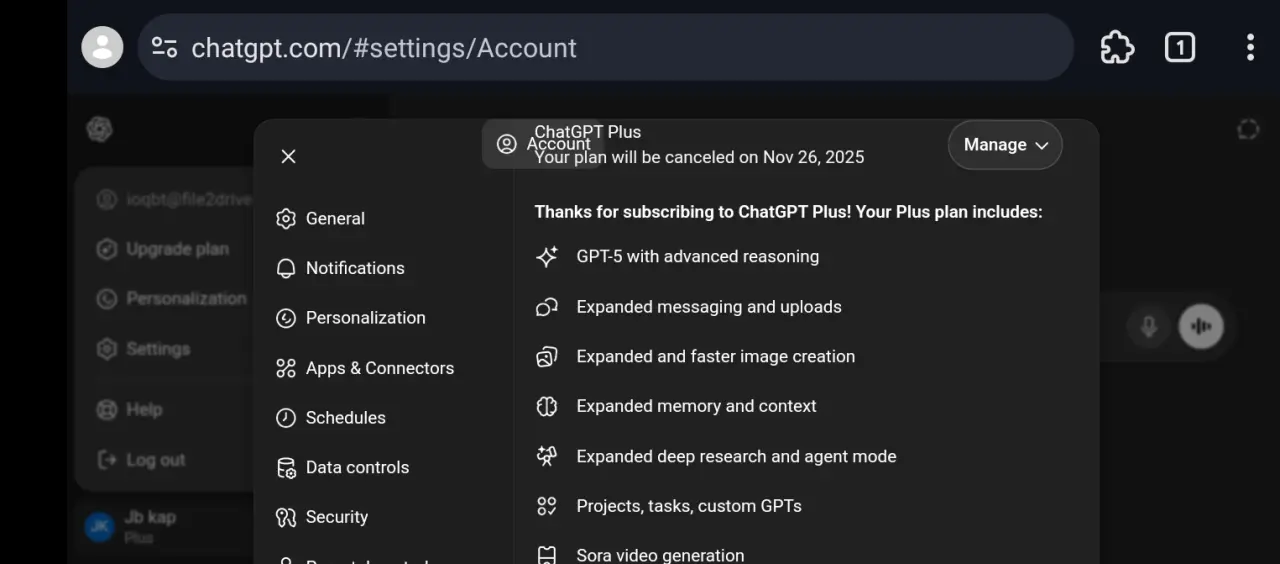Image resolution: width=1280 pixels, height=564 pixels.
Task: Click the ChatGPT logo icon in sidebar
Action: point(99,129)
